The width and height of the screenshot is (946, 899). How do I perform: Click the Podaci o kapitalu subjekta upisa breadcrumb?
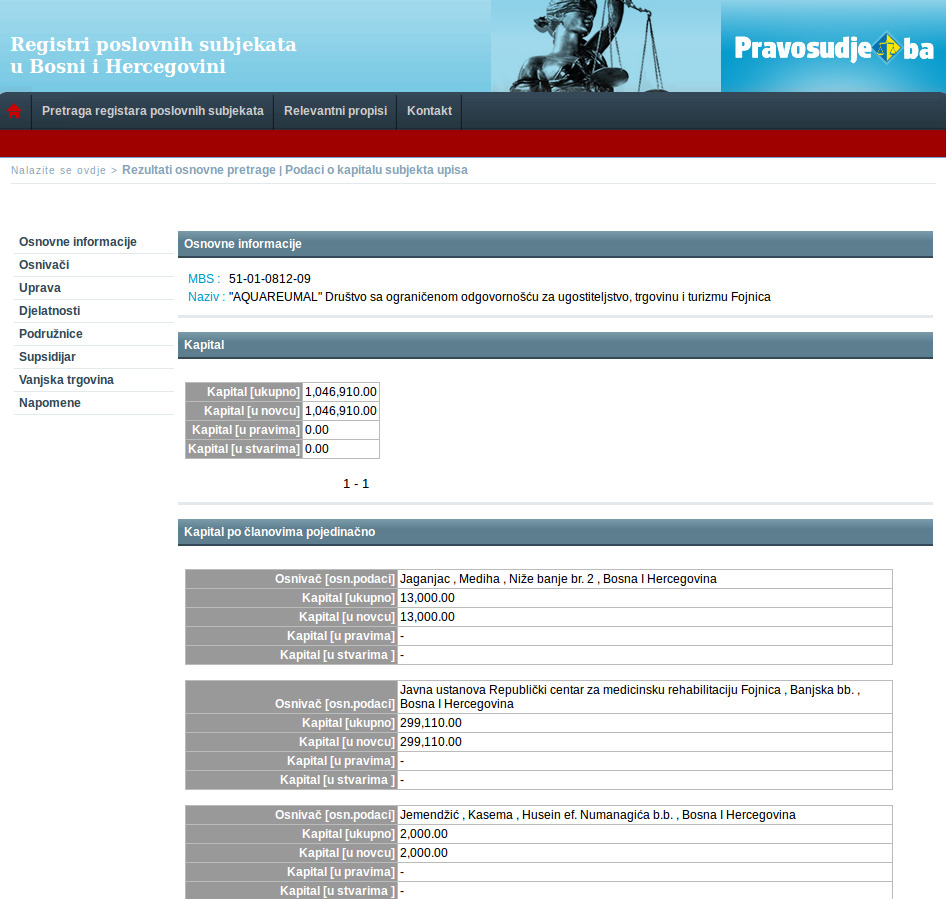pos(376,170)
